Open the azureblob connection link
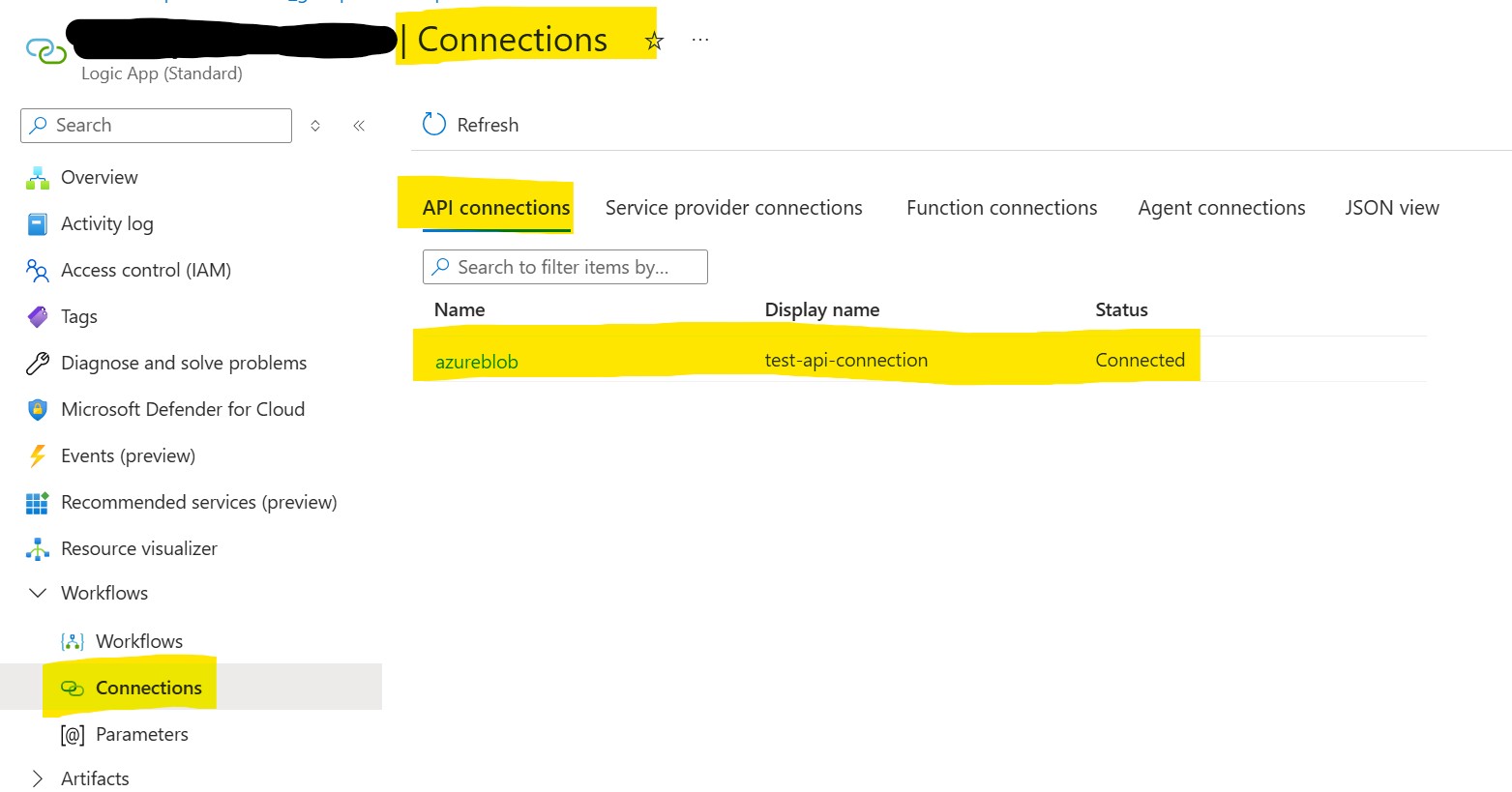Image resolution: width=1512 pixels, height=792 pixels. pos(477,362)
